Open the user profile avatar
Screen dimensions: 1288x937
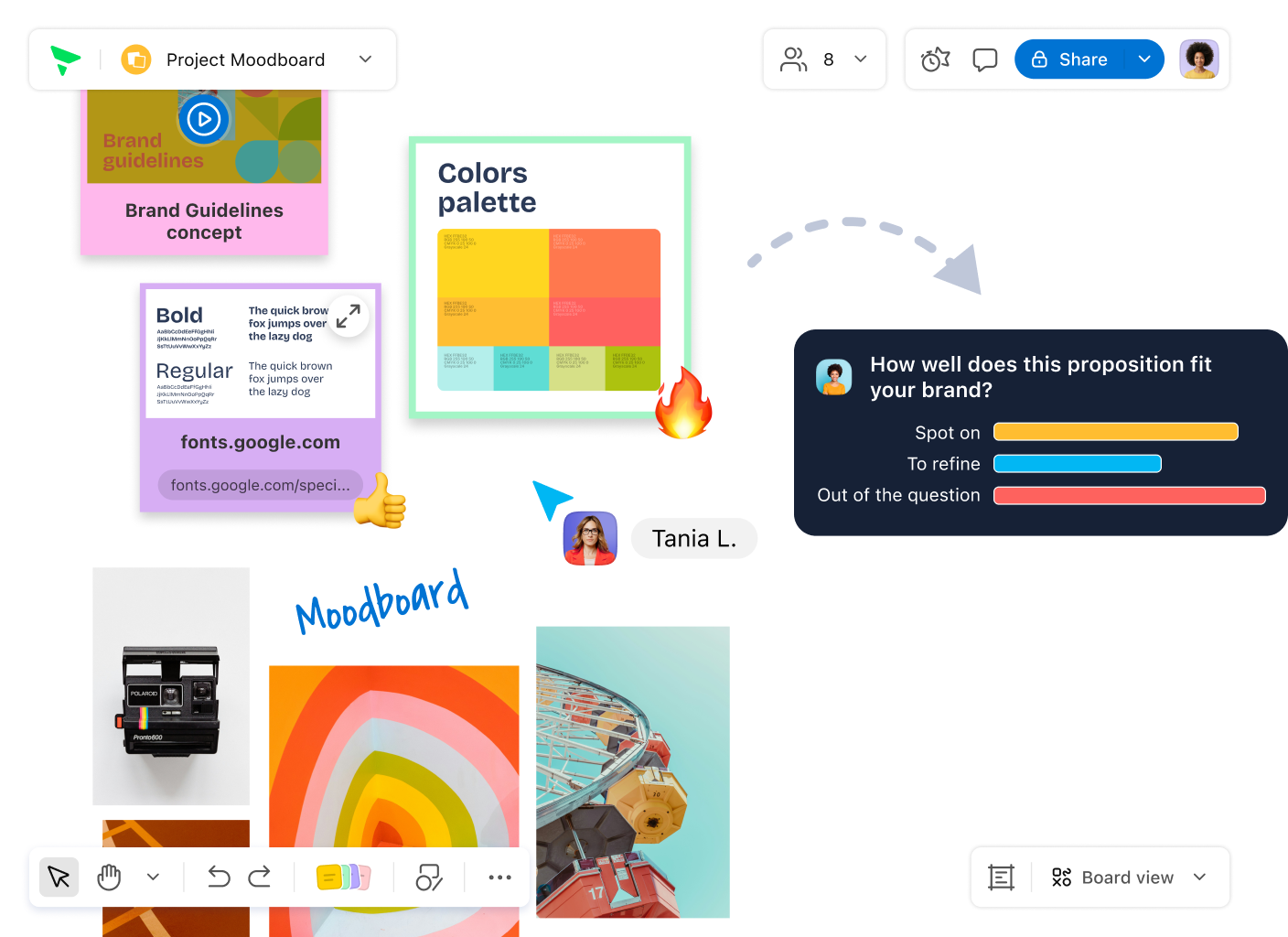pos(1198,59)
